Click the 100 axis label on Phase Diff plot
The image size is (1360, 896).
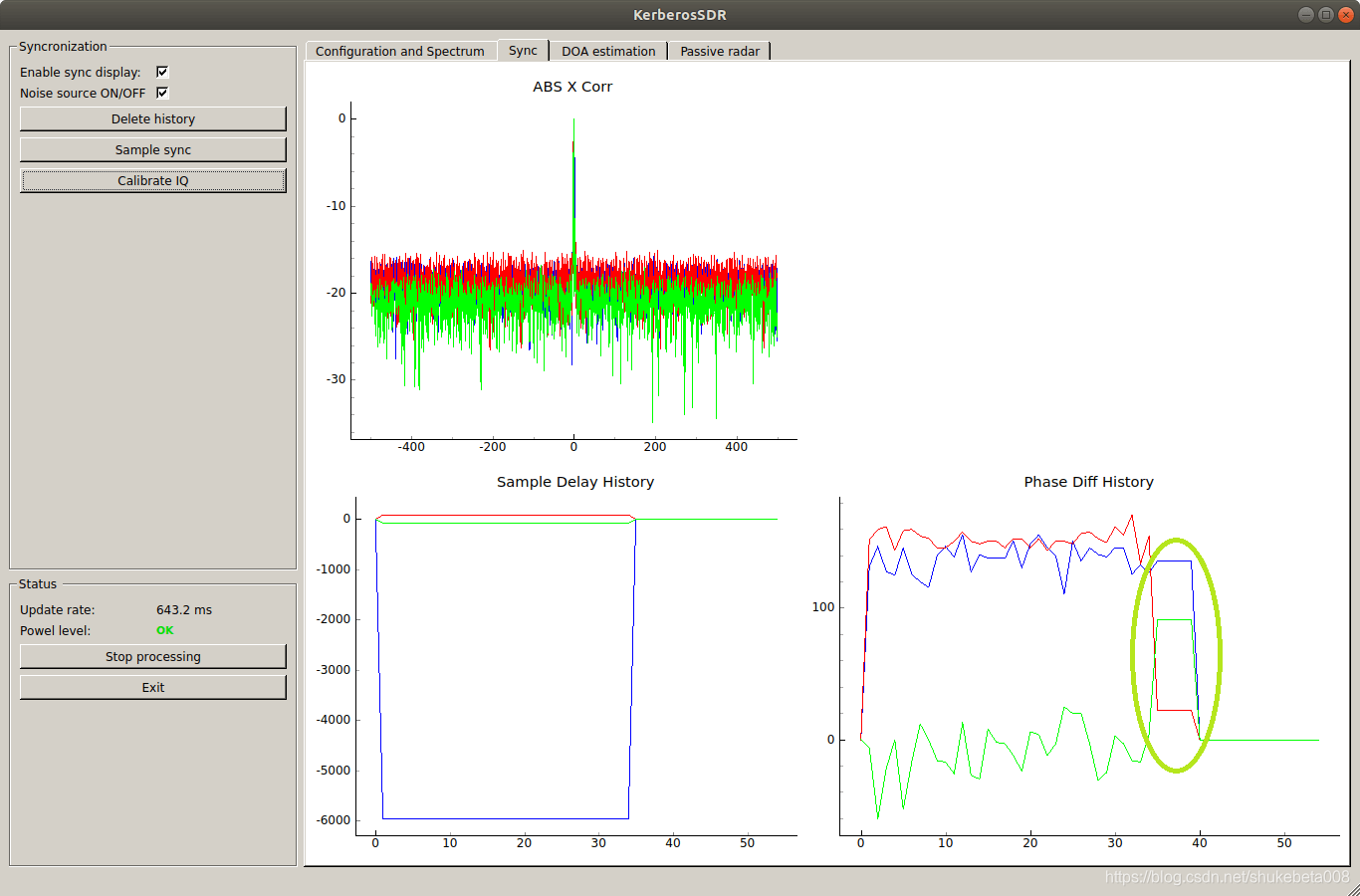coord(823,607)
